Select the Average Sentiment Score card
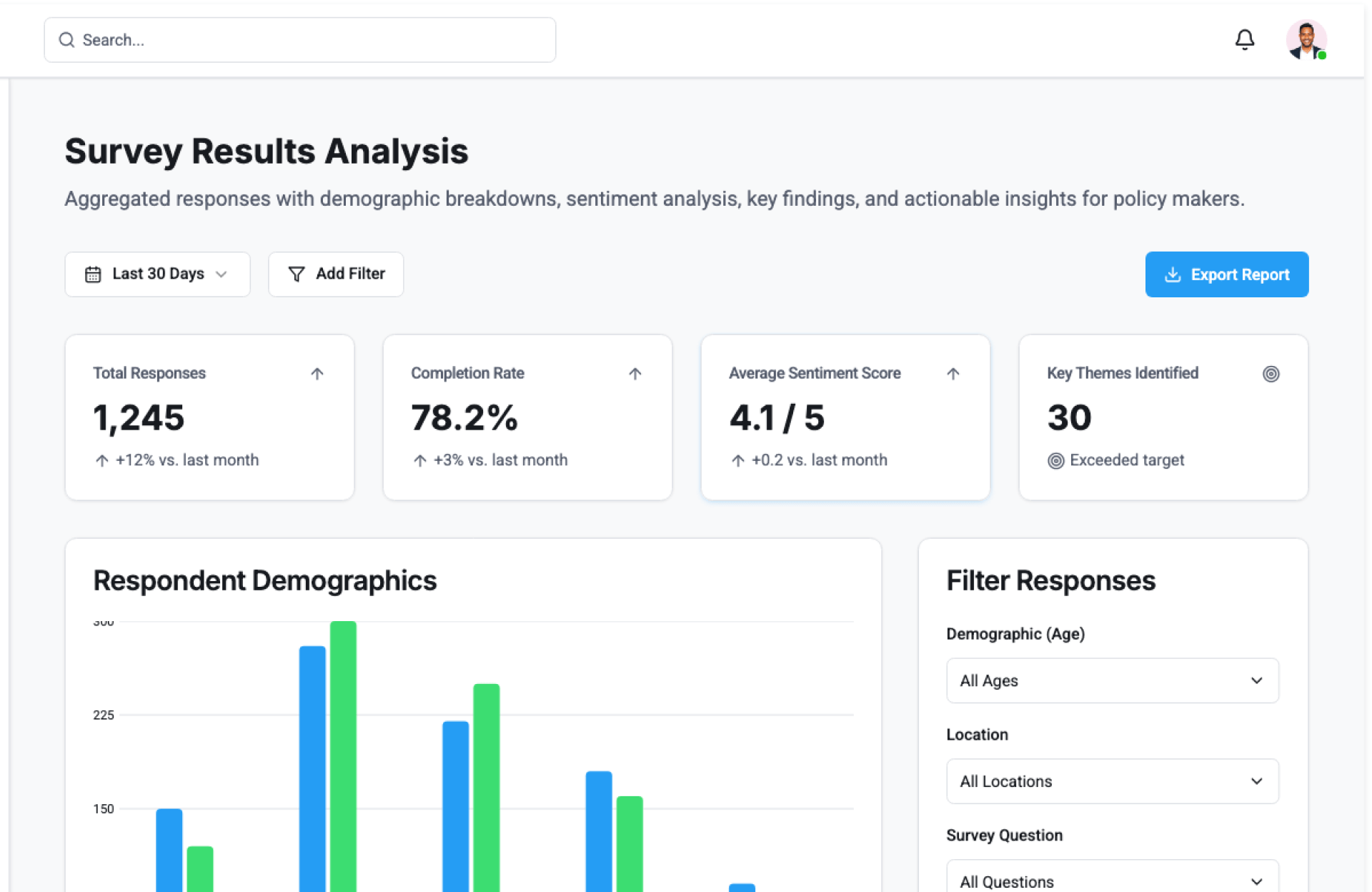 click(845, 417)
